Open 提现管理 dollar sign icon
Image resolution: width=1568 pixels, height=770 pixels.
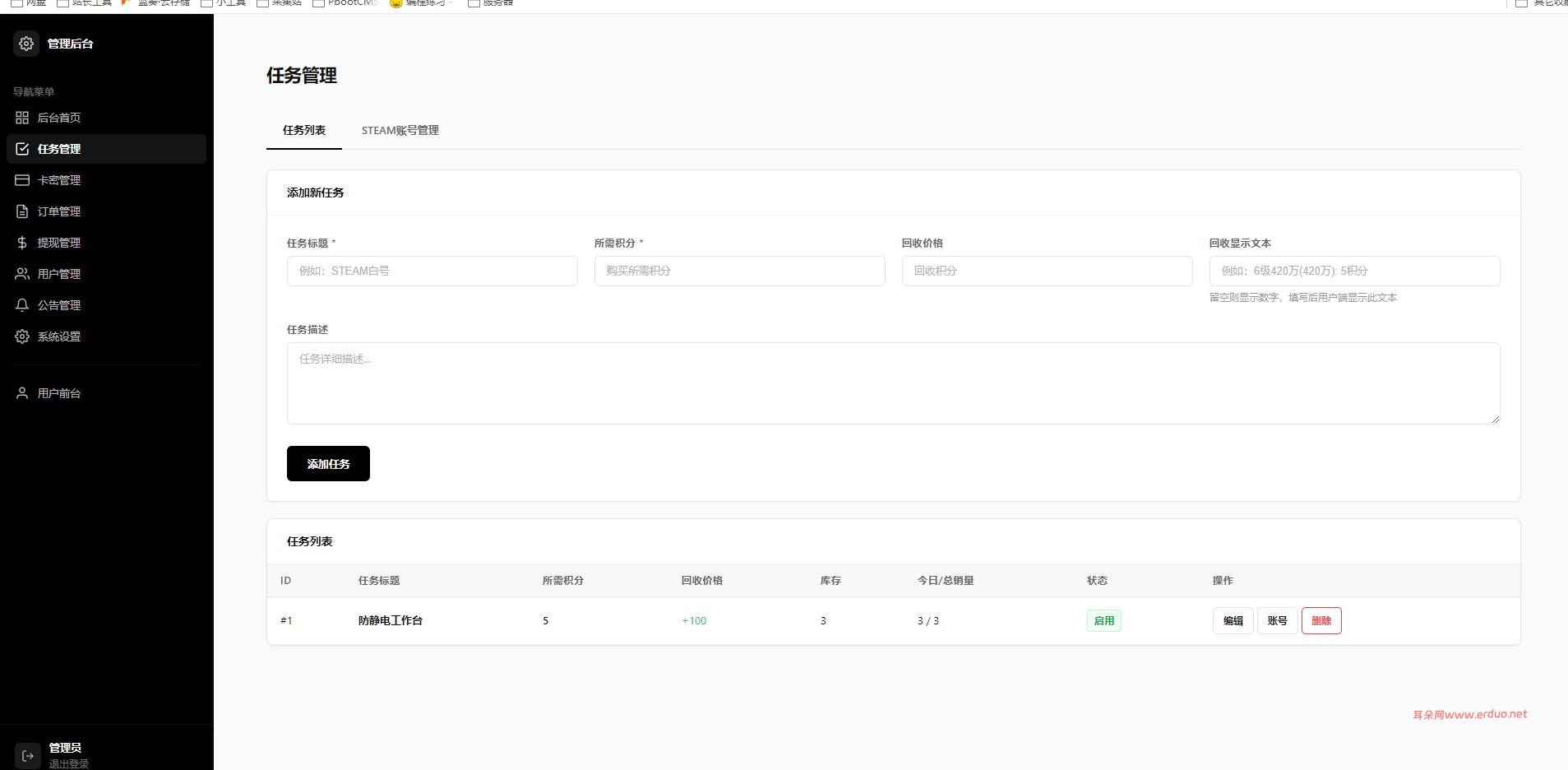pyautogui.click(x=22, y=243)
